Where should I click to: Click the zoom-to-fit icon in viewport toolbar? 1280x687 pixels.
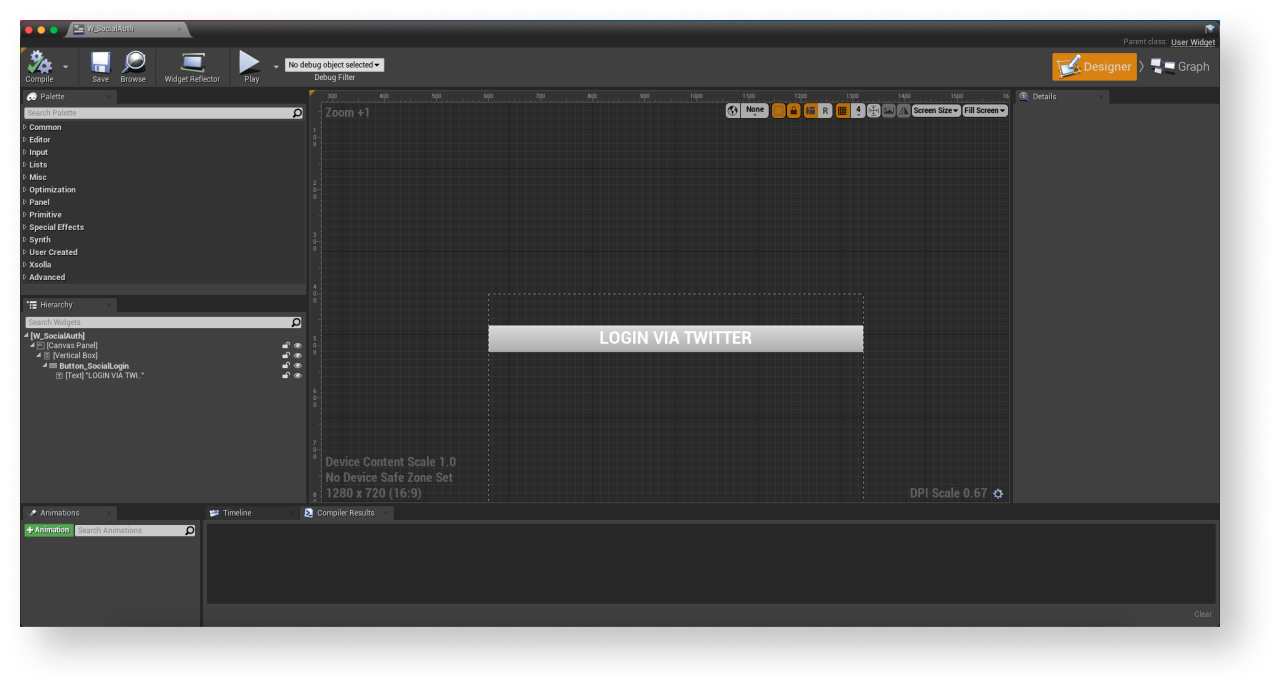pyautogui.click(x=873, y=111)
